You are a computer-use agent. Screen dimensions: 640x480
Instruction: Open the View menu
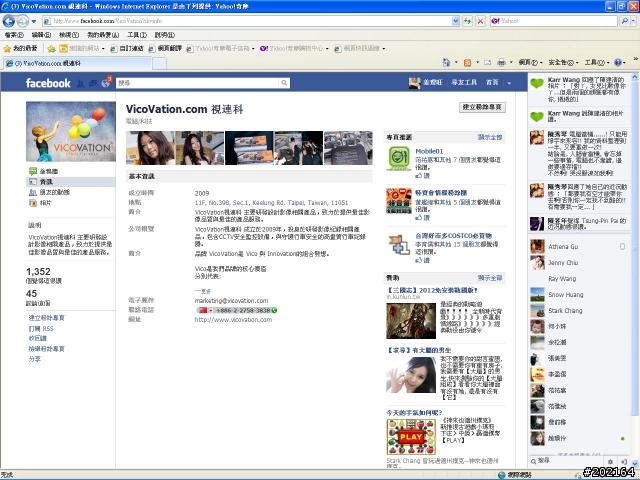69,35
